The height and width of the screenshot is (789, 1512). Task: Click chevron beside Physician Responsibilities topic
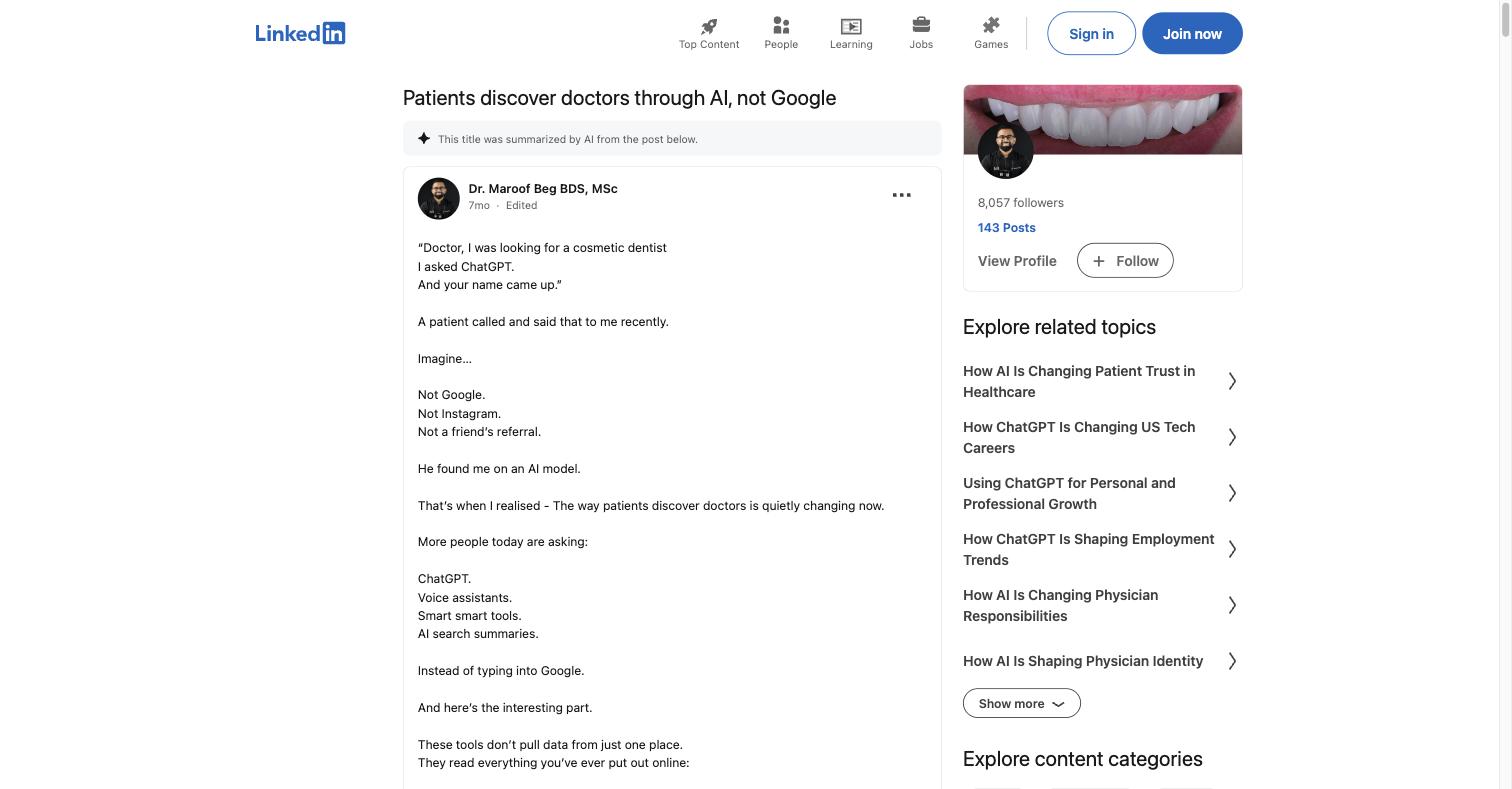pos(1232,605)
